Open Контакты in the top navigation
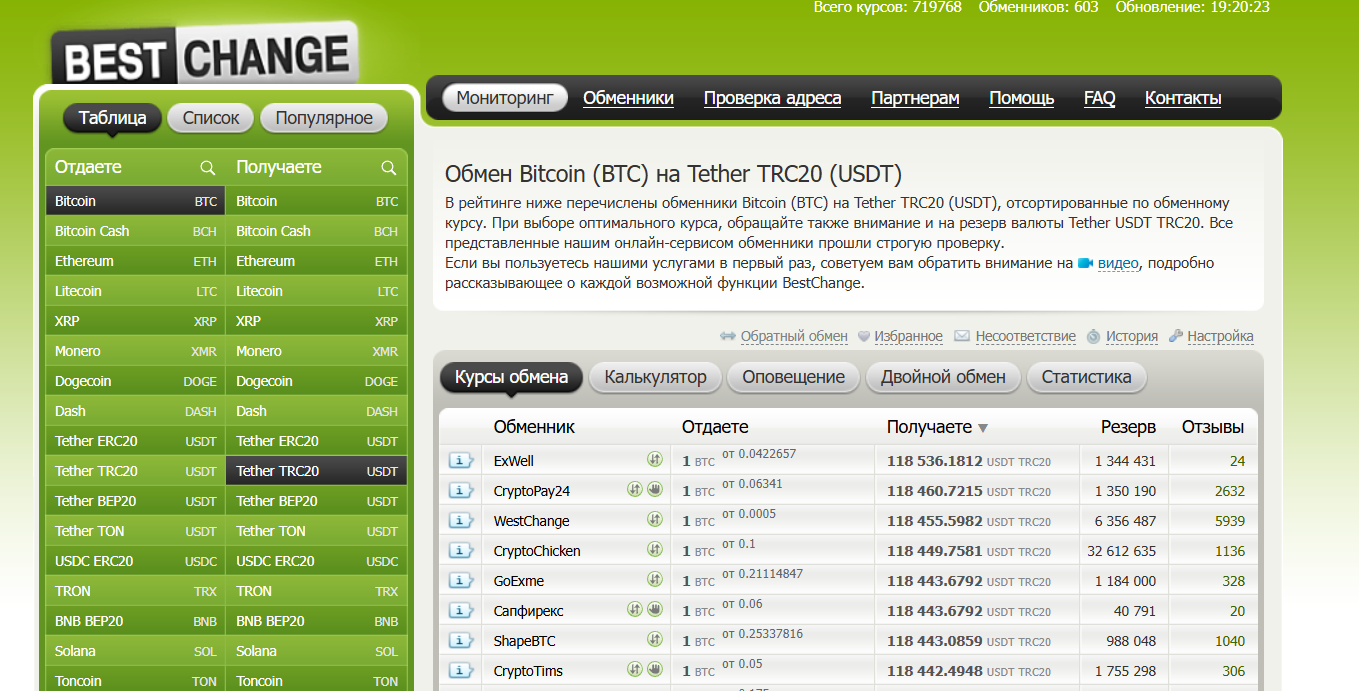 (1183, 98)
